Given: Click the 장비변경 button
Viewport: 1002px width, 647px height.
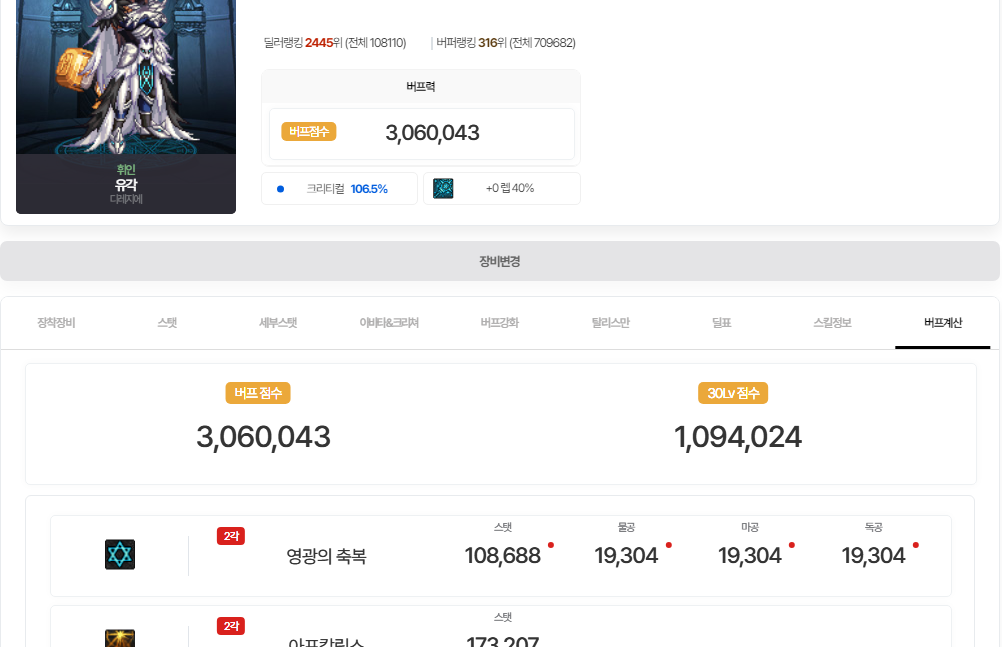Looking at the screenshot, I should 500,261.
